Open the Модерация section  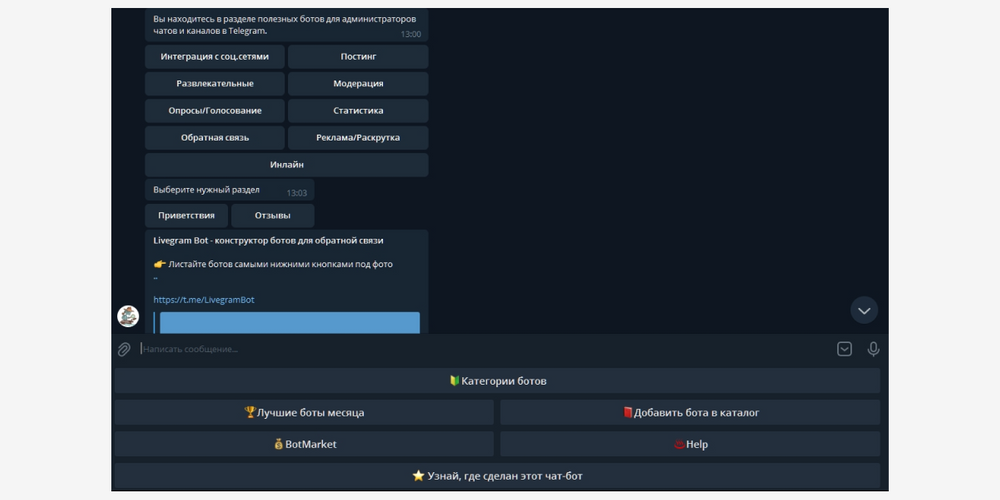(358, 84)
